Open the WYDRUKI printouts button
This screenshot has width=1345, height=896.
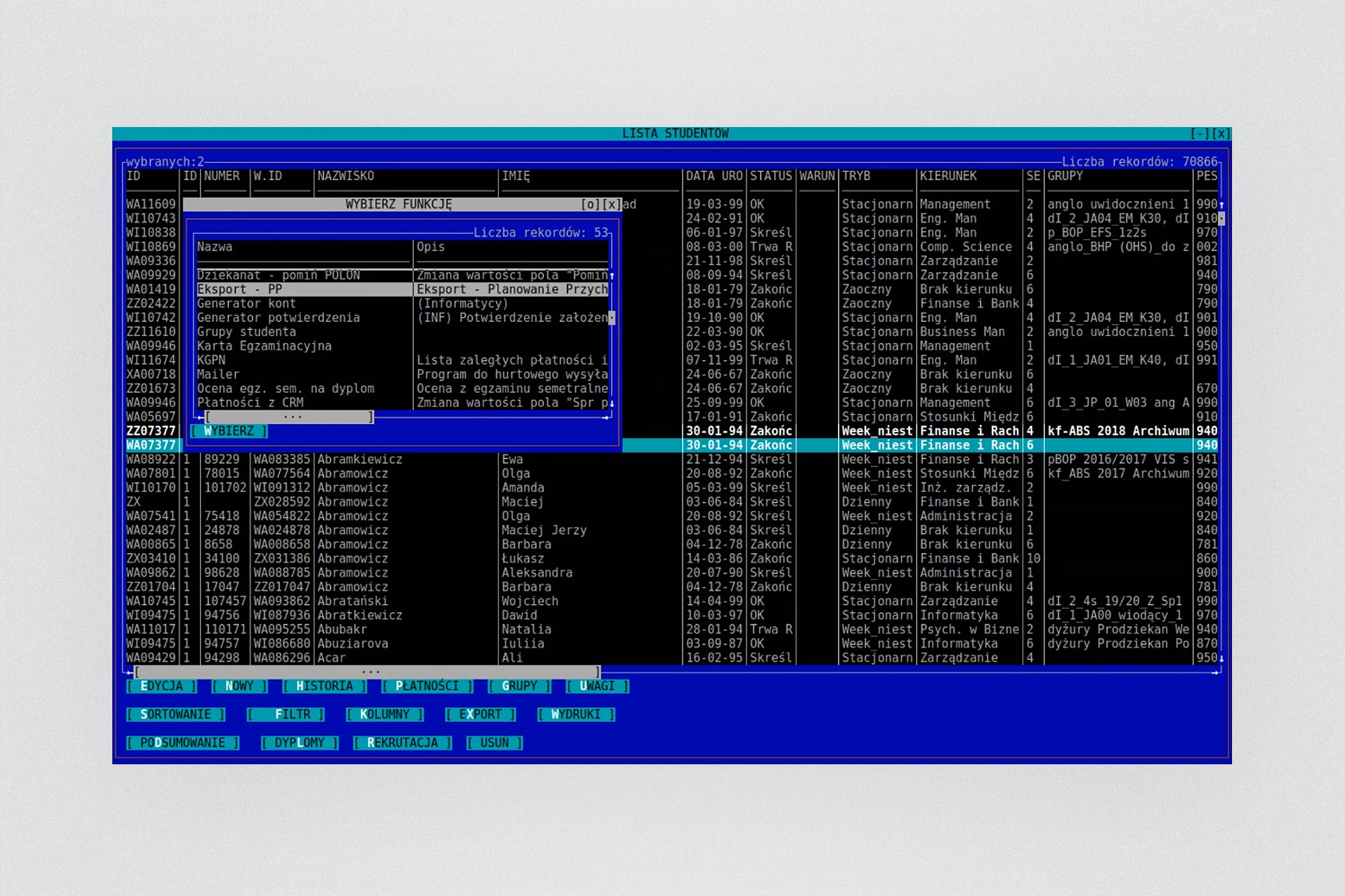point(576,714)
